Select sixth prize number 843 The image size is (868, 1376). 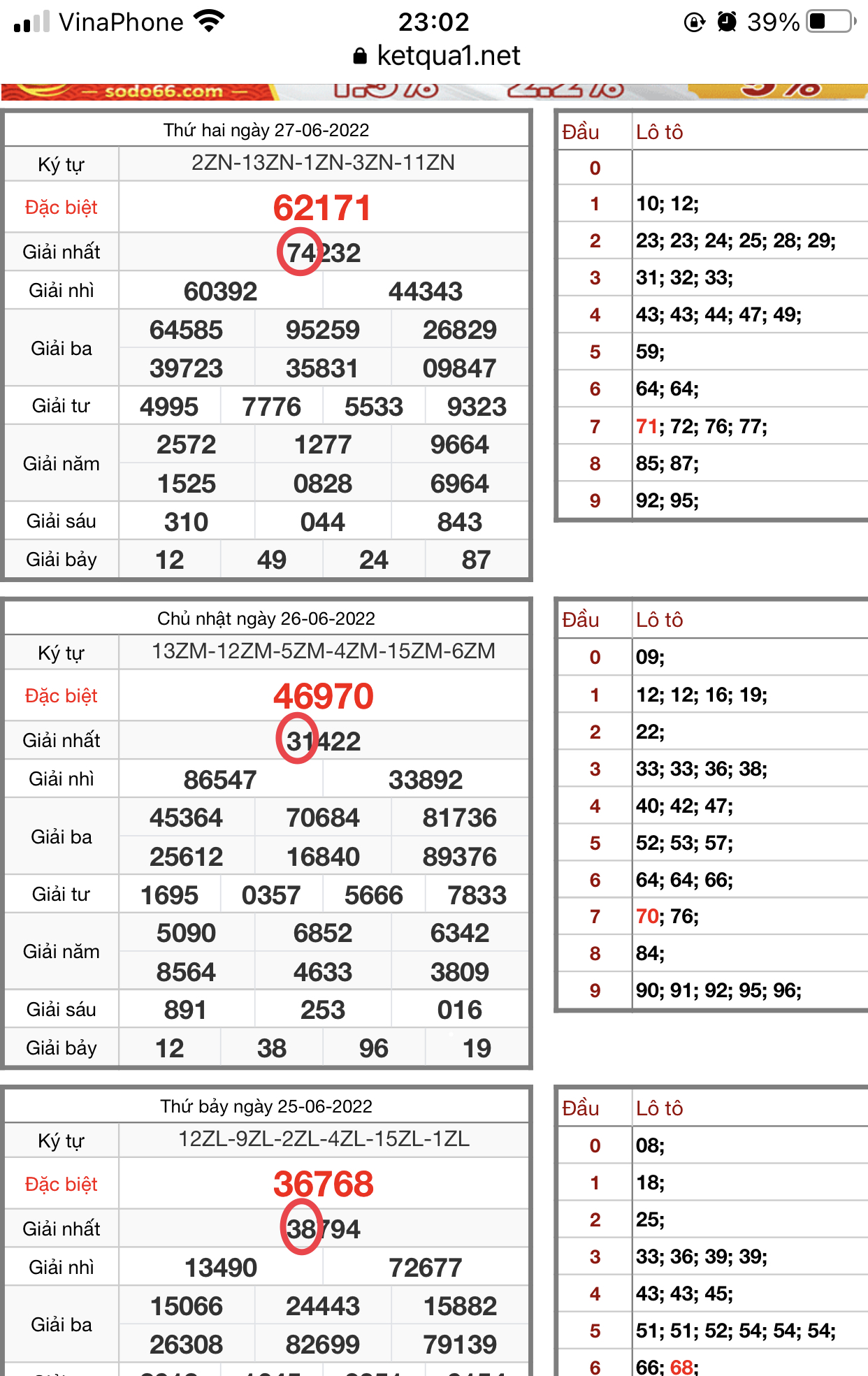click(x=460, y=522)
